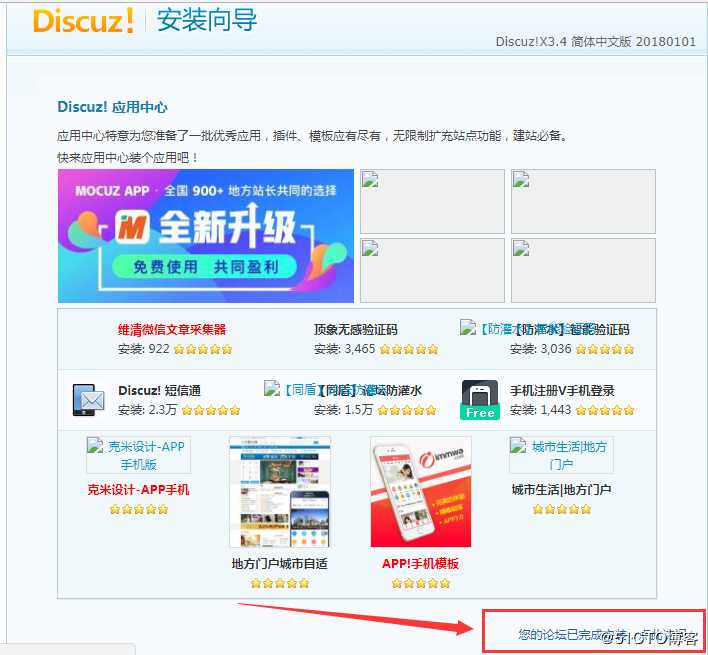
Task: Click the 安装向导 title text
Action: click(x=207, y=21)
